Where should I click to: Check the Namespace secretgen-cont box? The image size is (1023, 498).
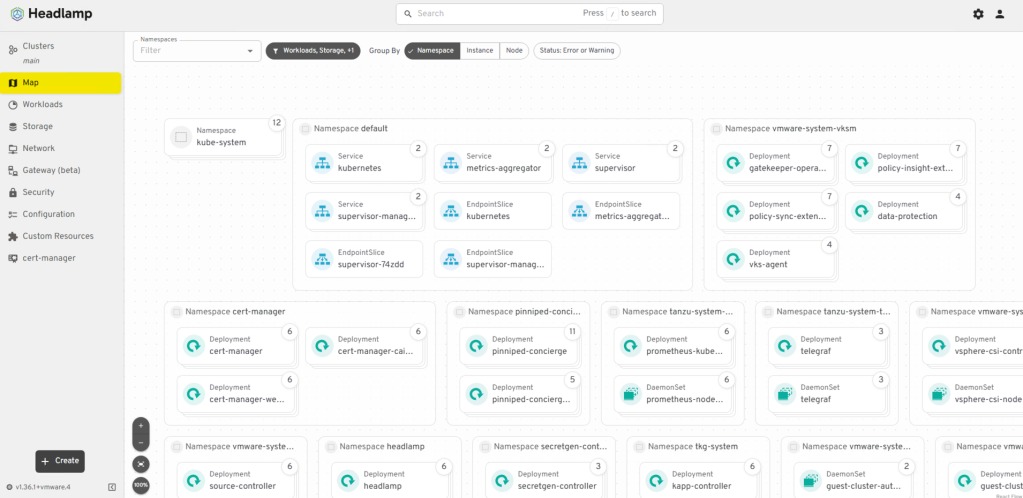pos(485,447)
